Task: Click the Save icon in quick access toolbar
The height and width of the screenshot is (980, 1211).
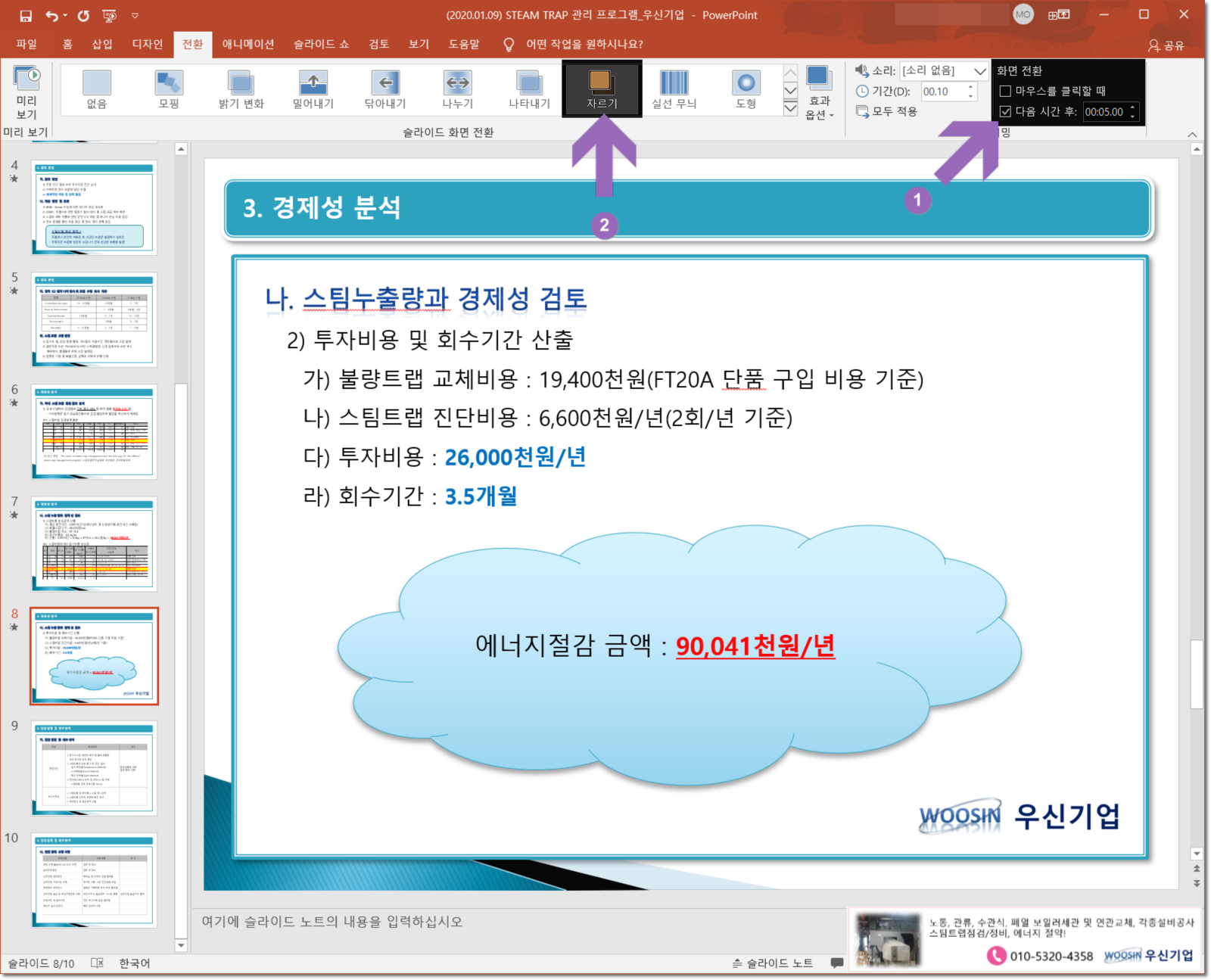Action: click(x=26, y=15)
